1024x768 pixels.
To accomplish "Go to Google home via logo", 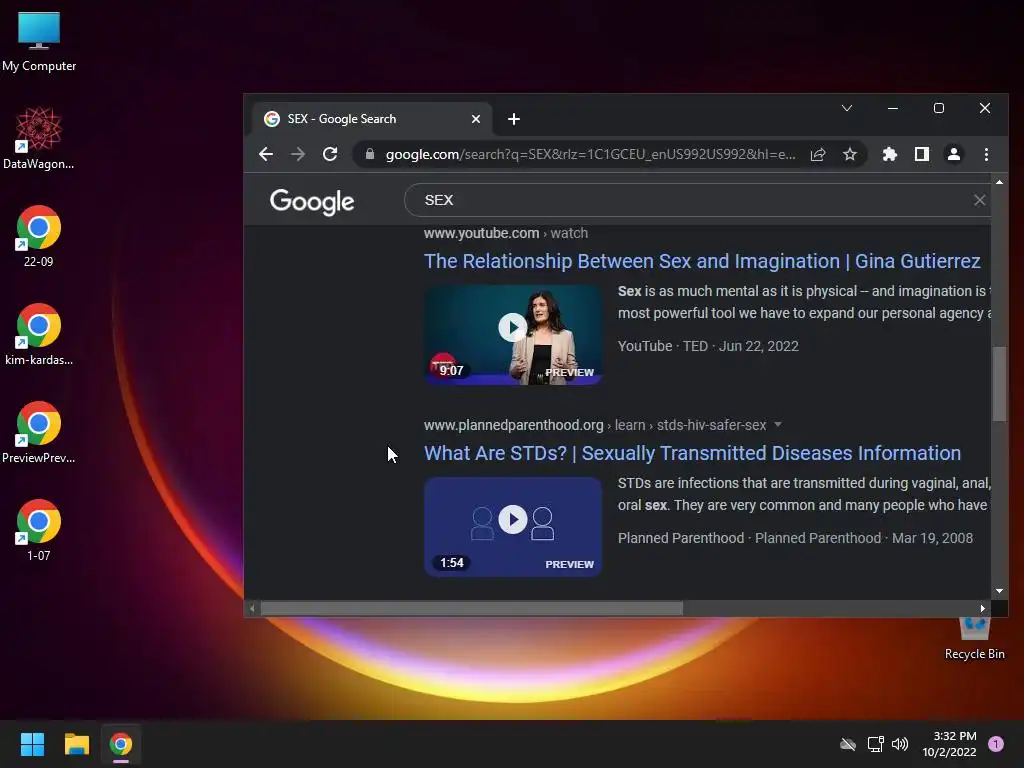I will click(312, 201).
